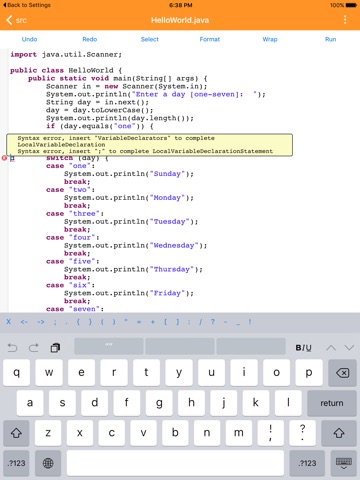Toggle Wrap in the editor toolbar
This screenshot has width=360, height=480.
[x=270, y=39]
